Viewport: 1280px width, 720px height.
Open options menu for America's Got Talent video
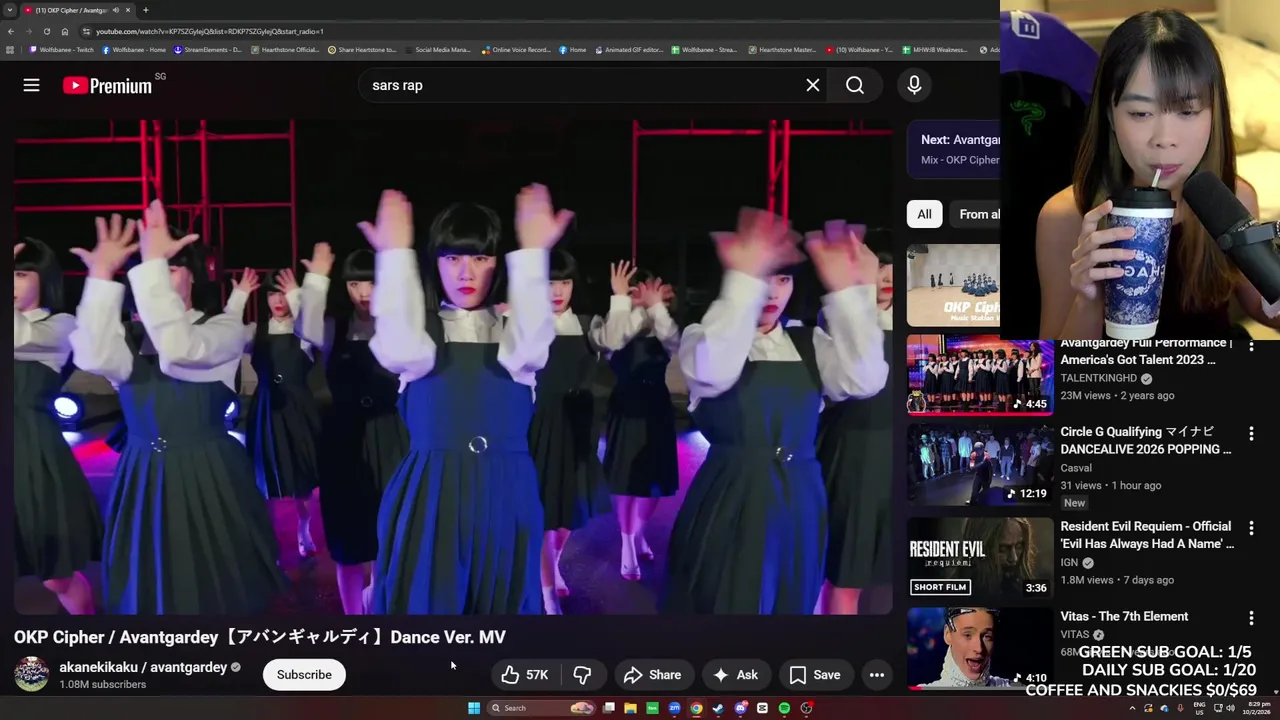pyautogui.click(x=1251, y=345)
